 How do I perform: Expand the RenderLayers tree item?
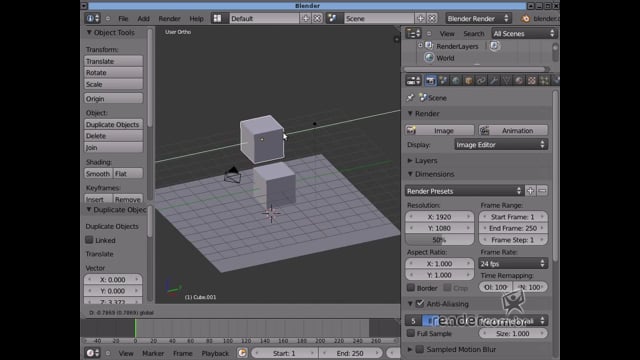(420, 46)
